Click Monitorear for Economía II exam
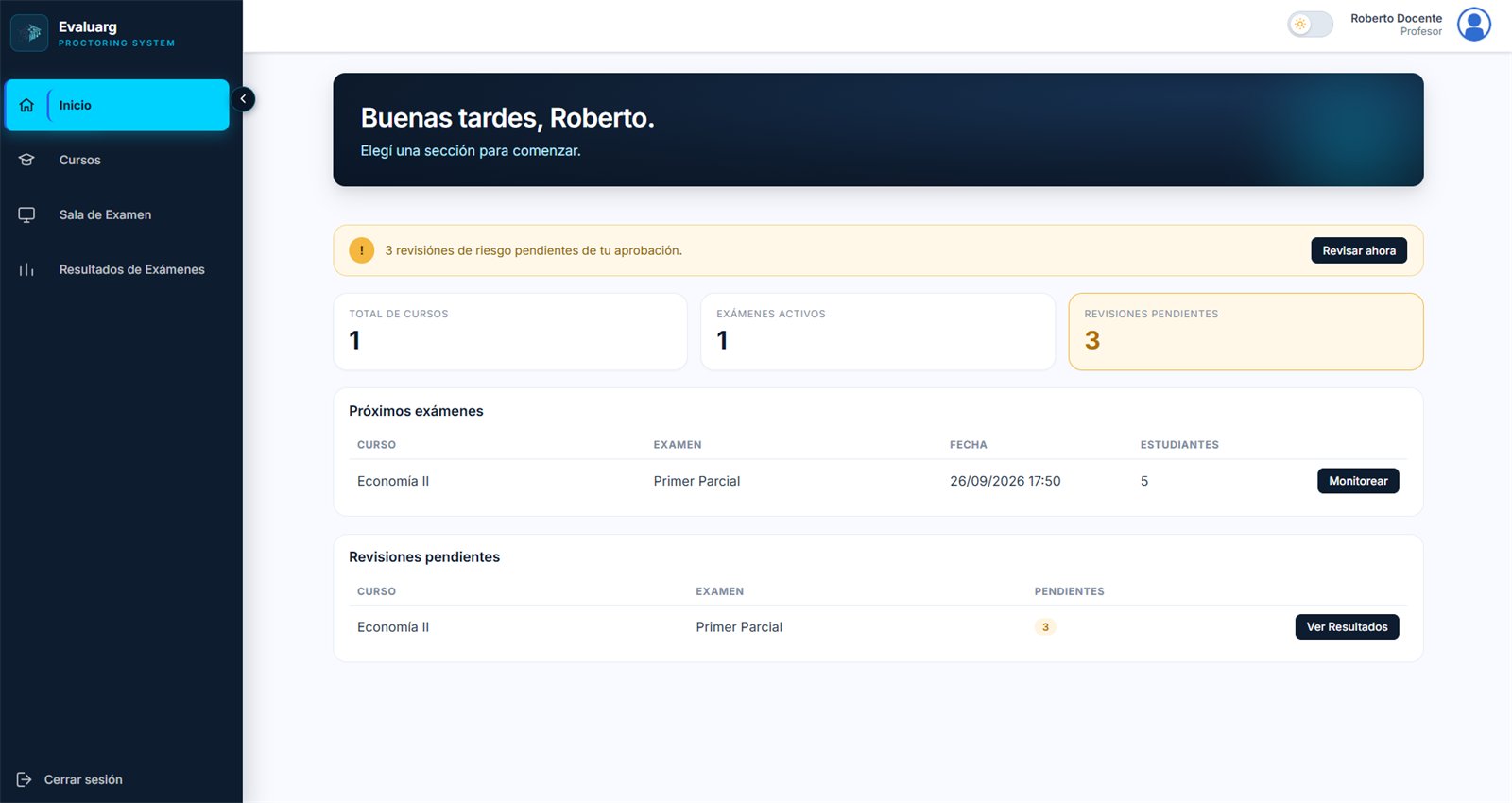 tap(1358, 481)
